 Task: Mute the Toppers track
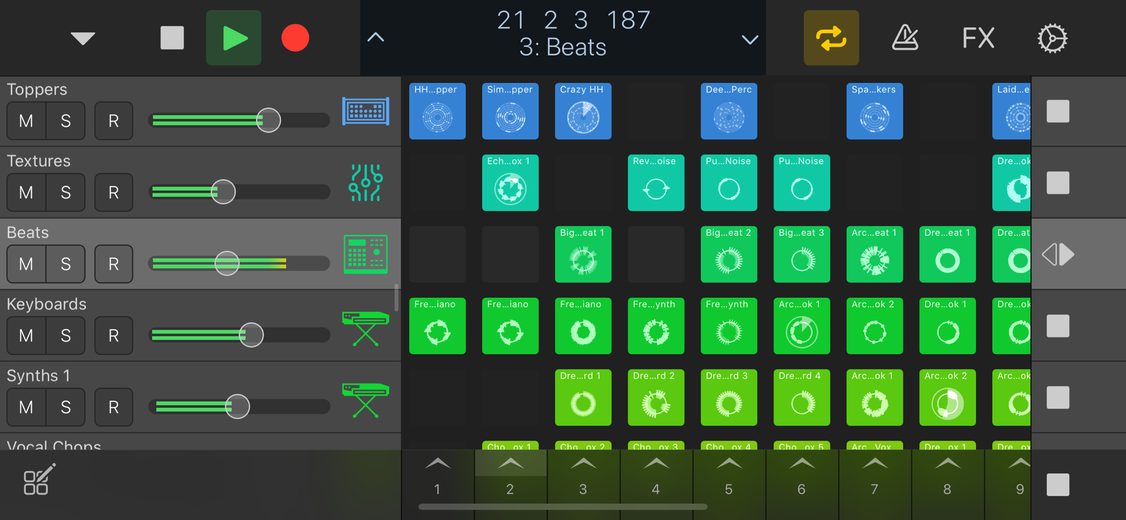[27, 121]
